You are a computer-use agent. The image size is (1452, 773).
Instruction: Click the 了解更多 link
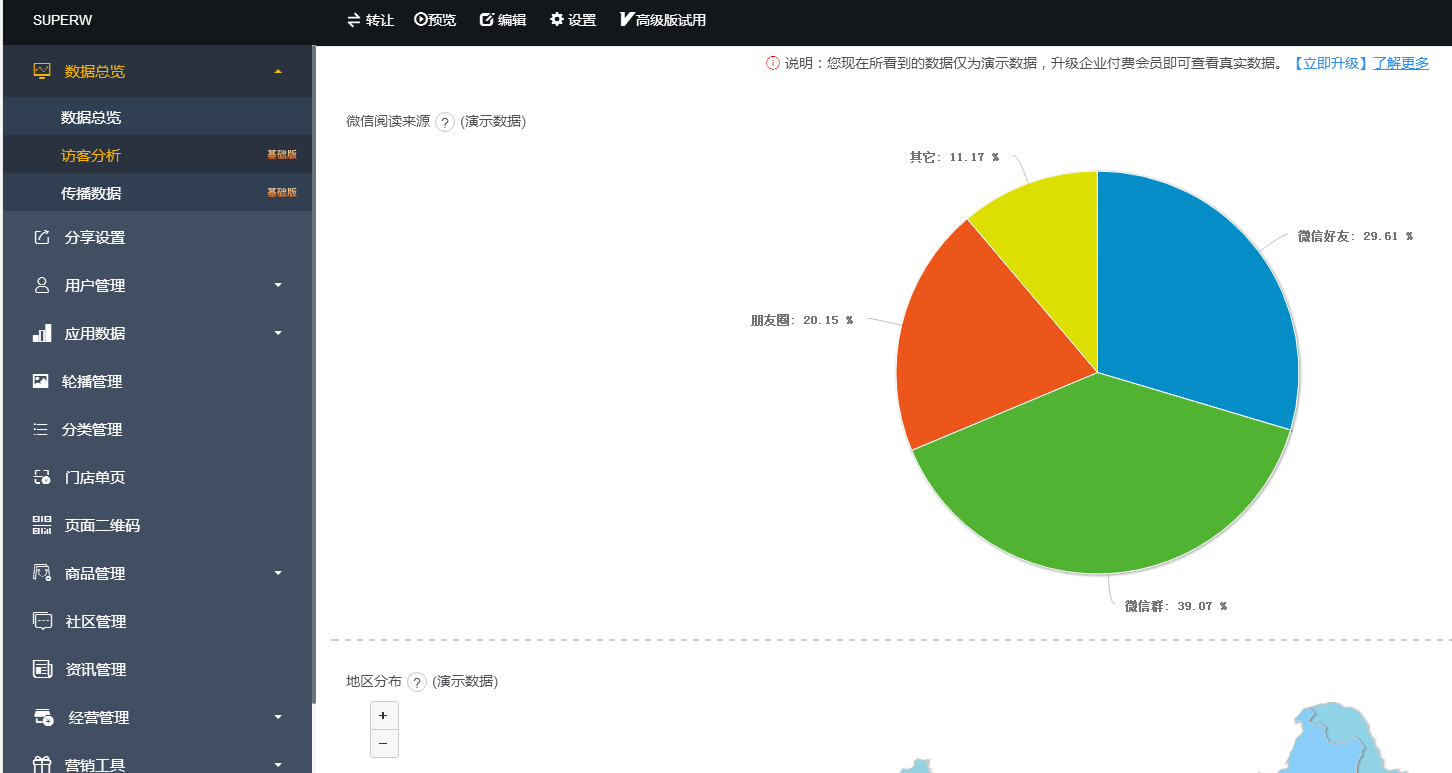[1401, 63]
